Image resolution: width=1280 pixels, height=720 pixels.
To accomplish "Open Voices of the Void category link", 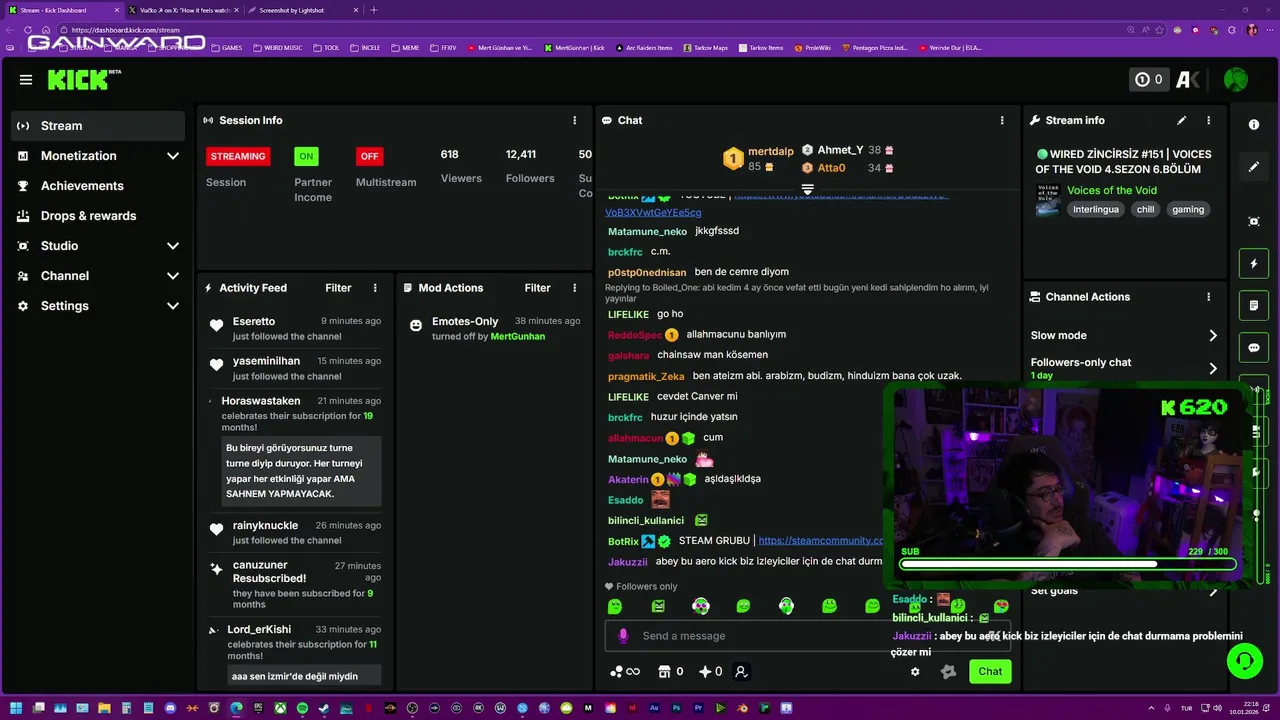I will point(1112,191).
